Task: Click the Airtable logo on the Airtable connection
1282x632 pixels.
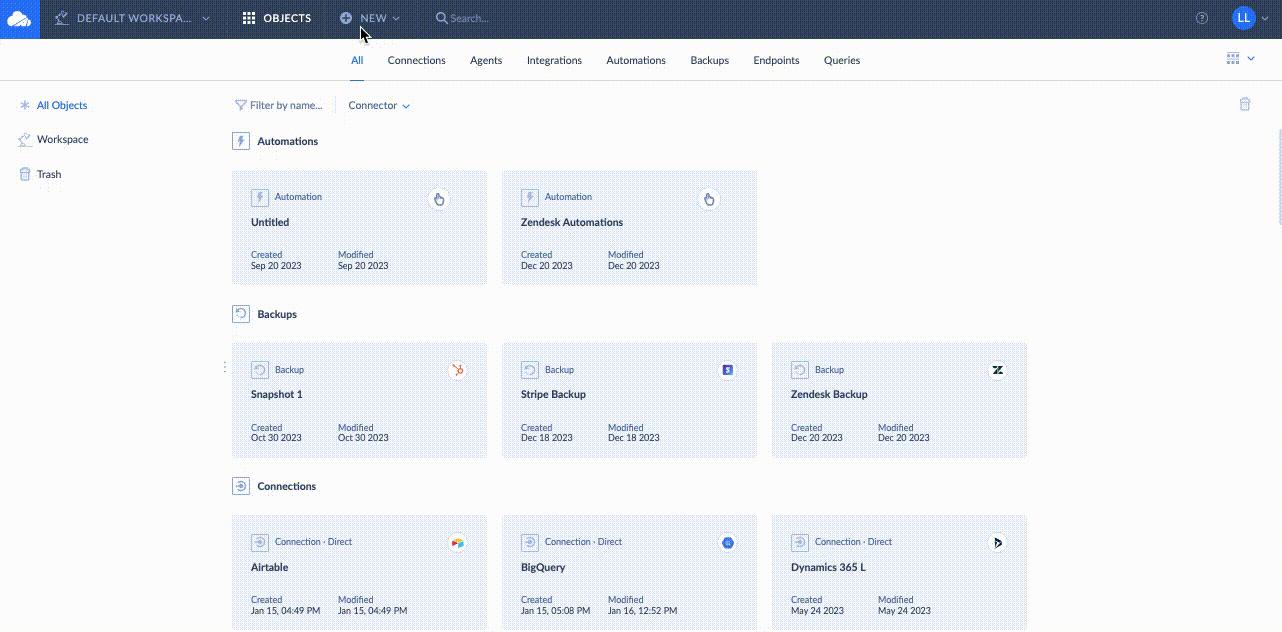Action: pyautogui.click(x=457, y=542)
